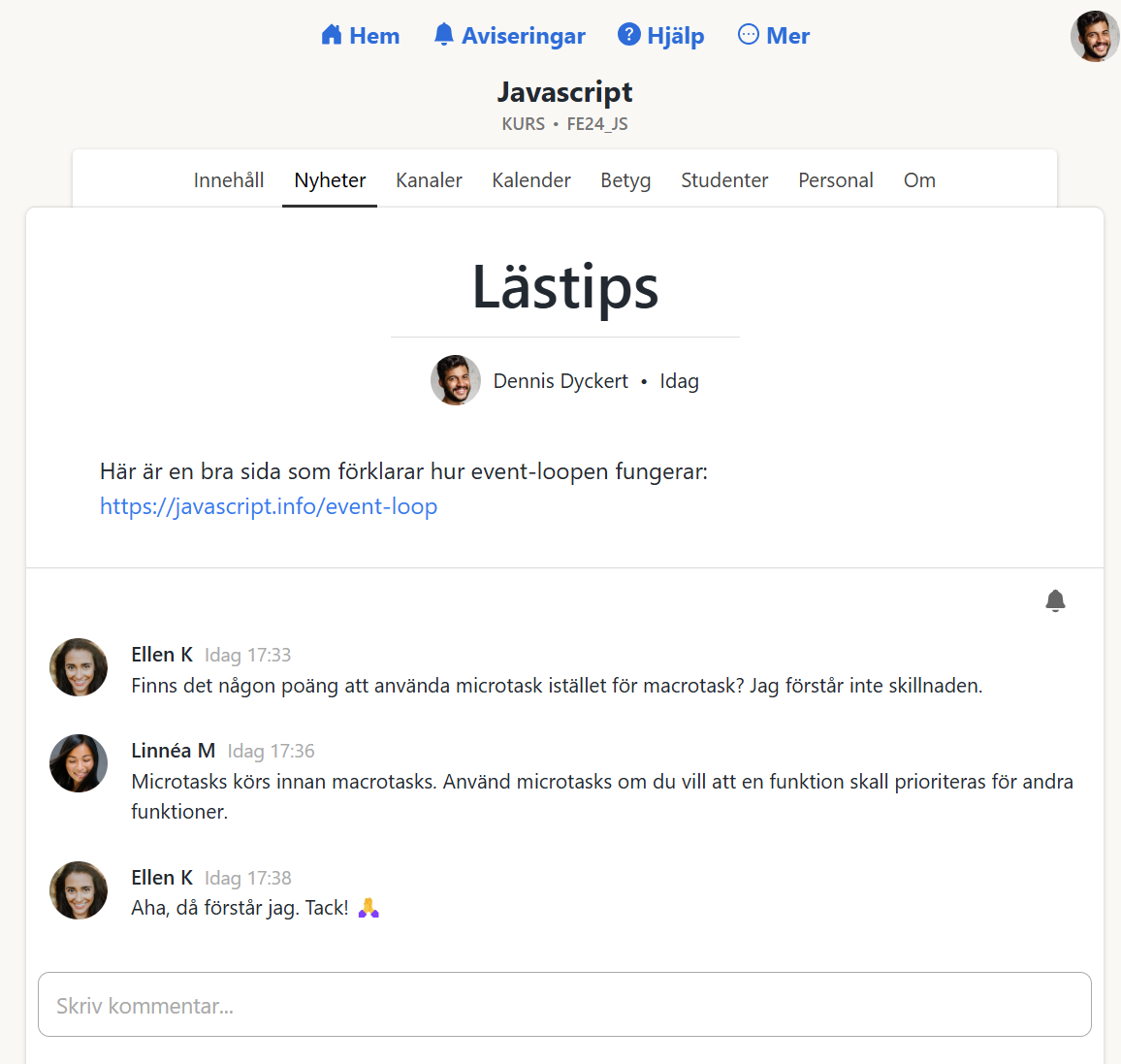
Task: Click Ellen K's avatar on the Tack comment
Action: point(79,890)
